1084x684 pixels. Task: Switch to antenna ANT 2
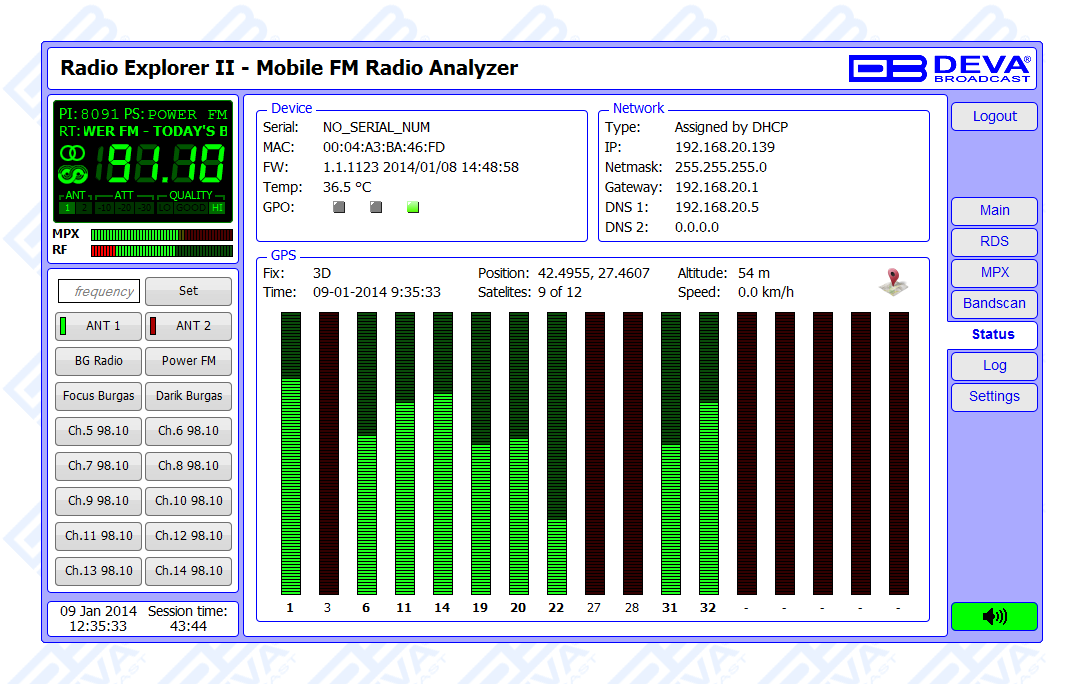coord(188,326)
